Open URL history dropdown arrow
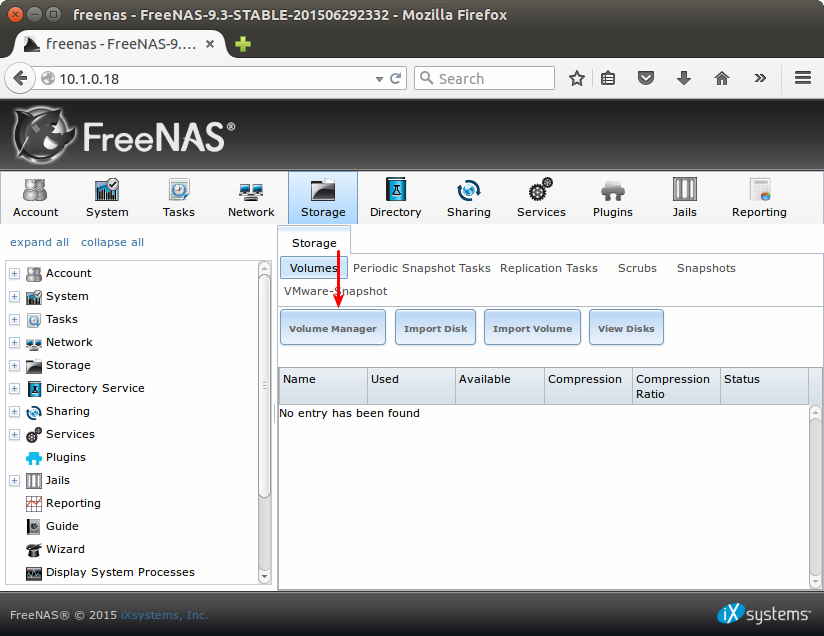The width and height of the screenshot is (824, 636). [379, 79]
